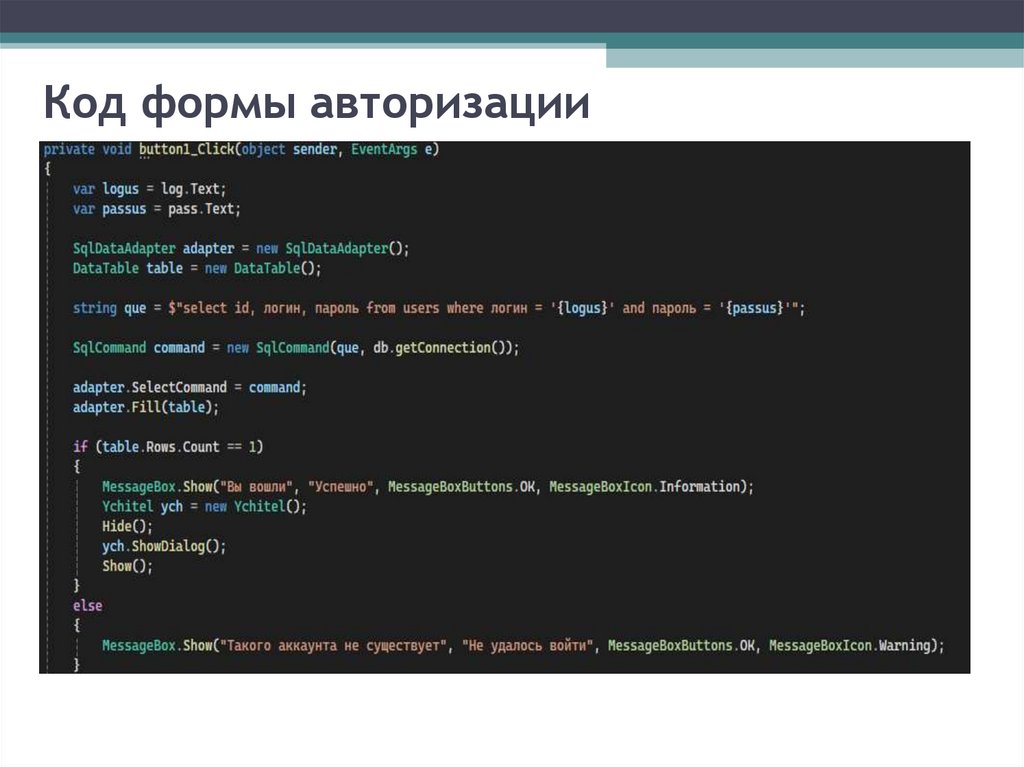Click the adapter.Fill(table) statement
1024x767 pixels.
point(146,407)
